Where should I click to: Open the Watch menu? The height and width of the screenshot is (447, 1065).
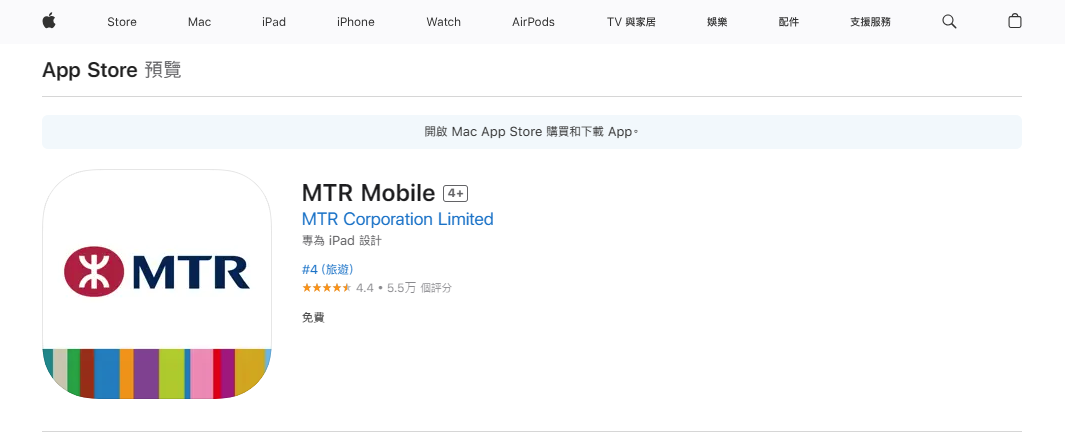[x=443, y=22]
